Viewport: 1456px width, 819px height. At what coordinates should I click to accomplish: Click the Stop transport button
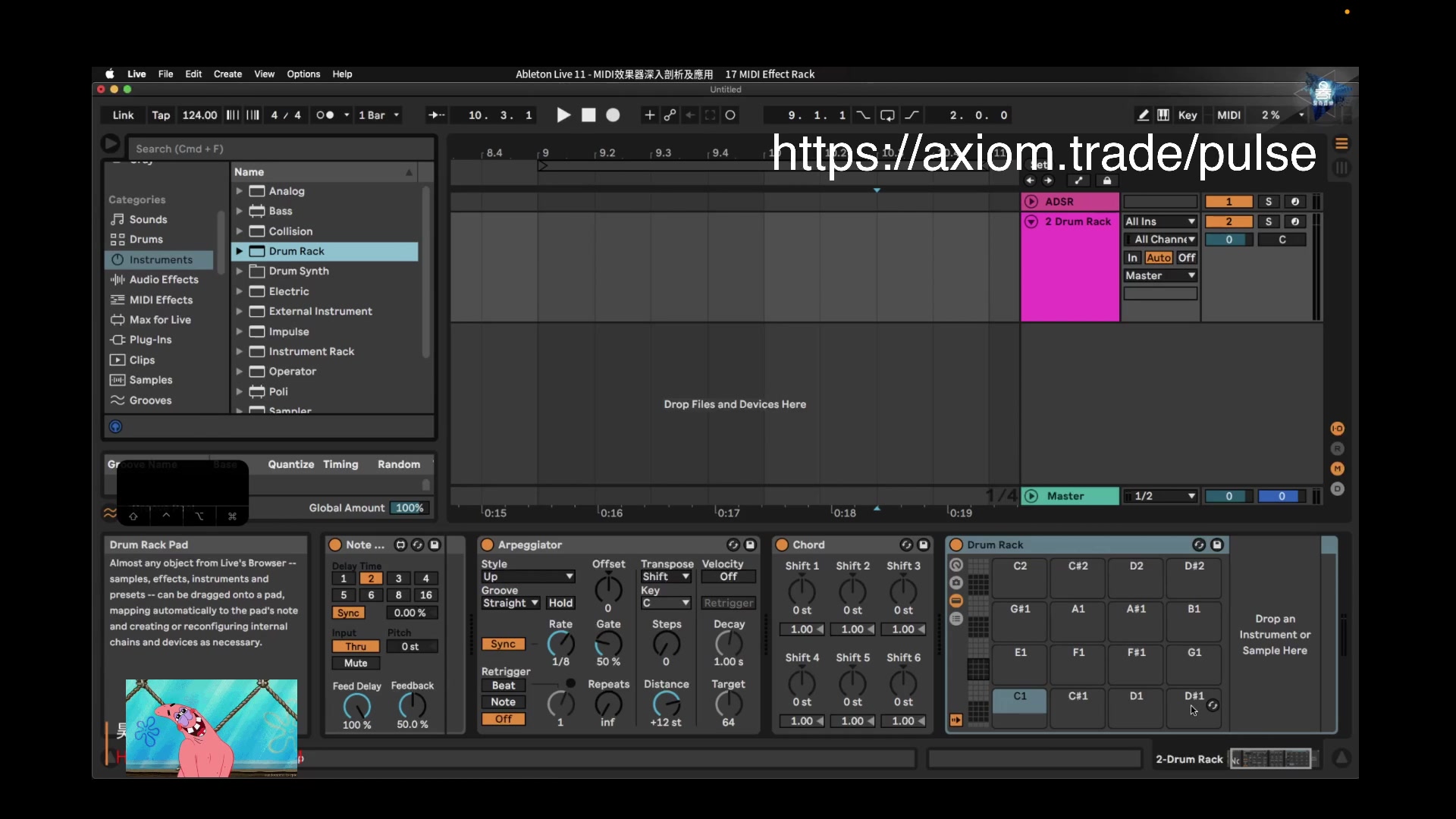click(588, 115)
